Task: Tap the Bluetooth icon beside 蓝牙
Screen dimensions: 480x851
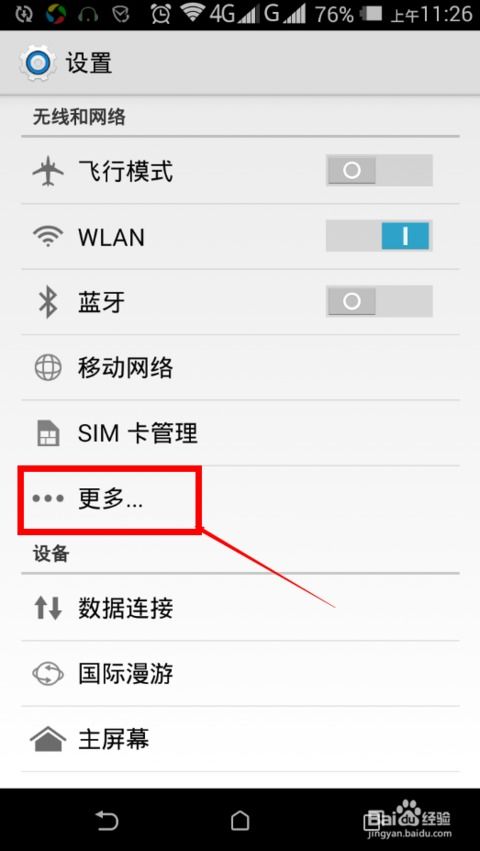Action: 48,302
